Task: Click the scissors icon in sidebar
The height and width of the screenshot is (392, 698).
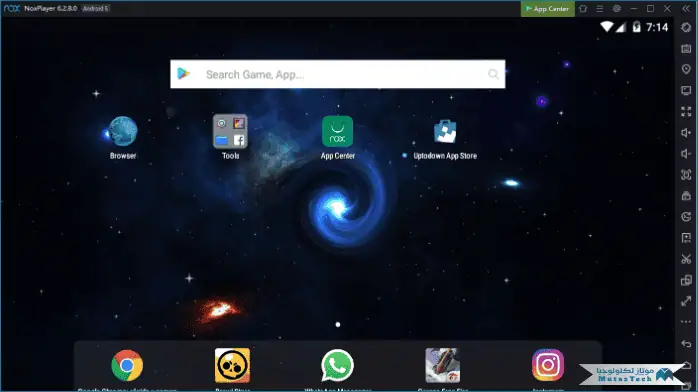Action: (686, 259)
